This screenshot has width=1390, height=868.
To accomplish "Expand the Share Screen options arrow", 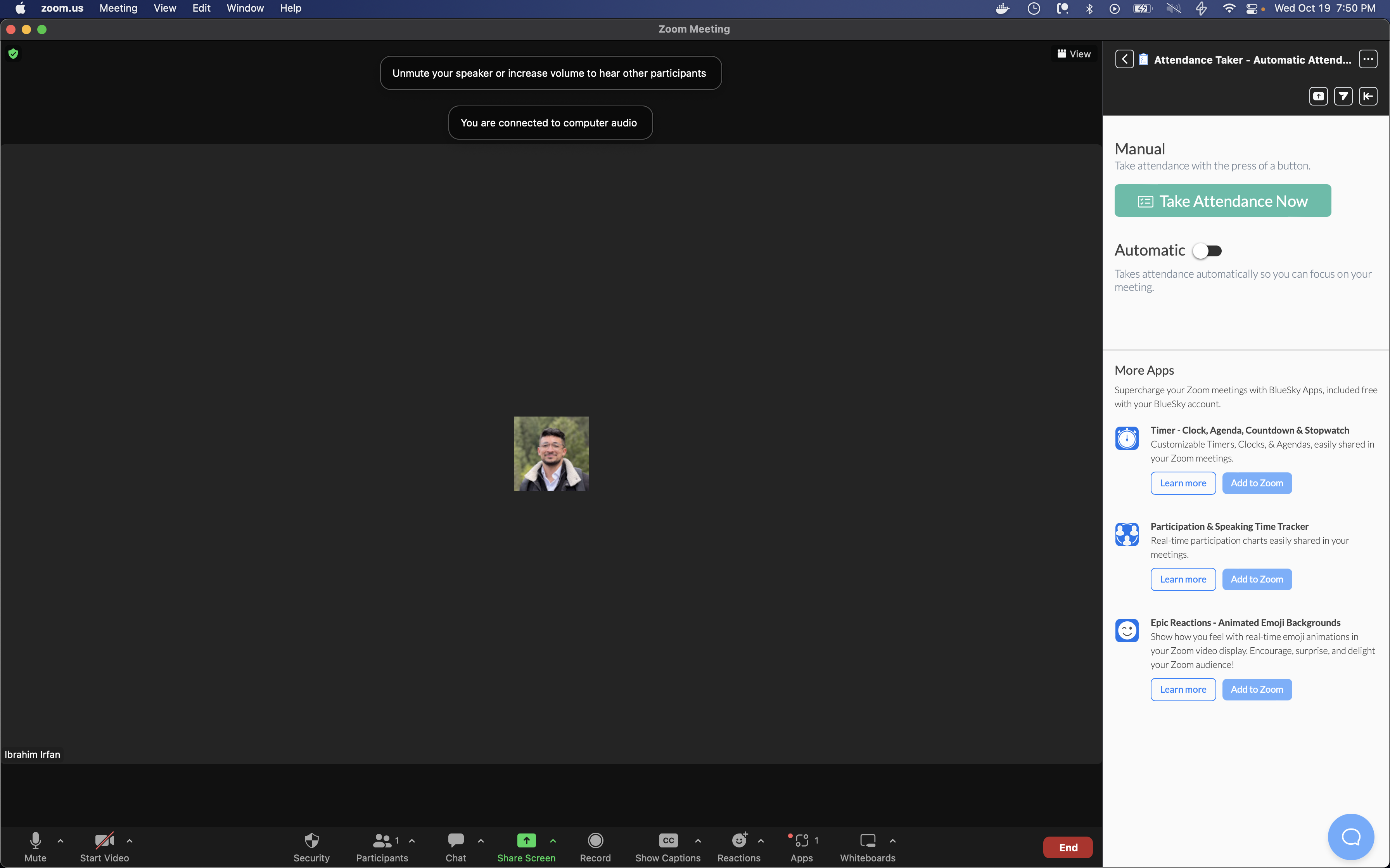I will [553, 841].
